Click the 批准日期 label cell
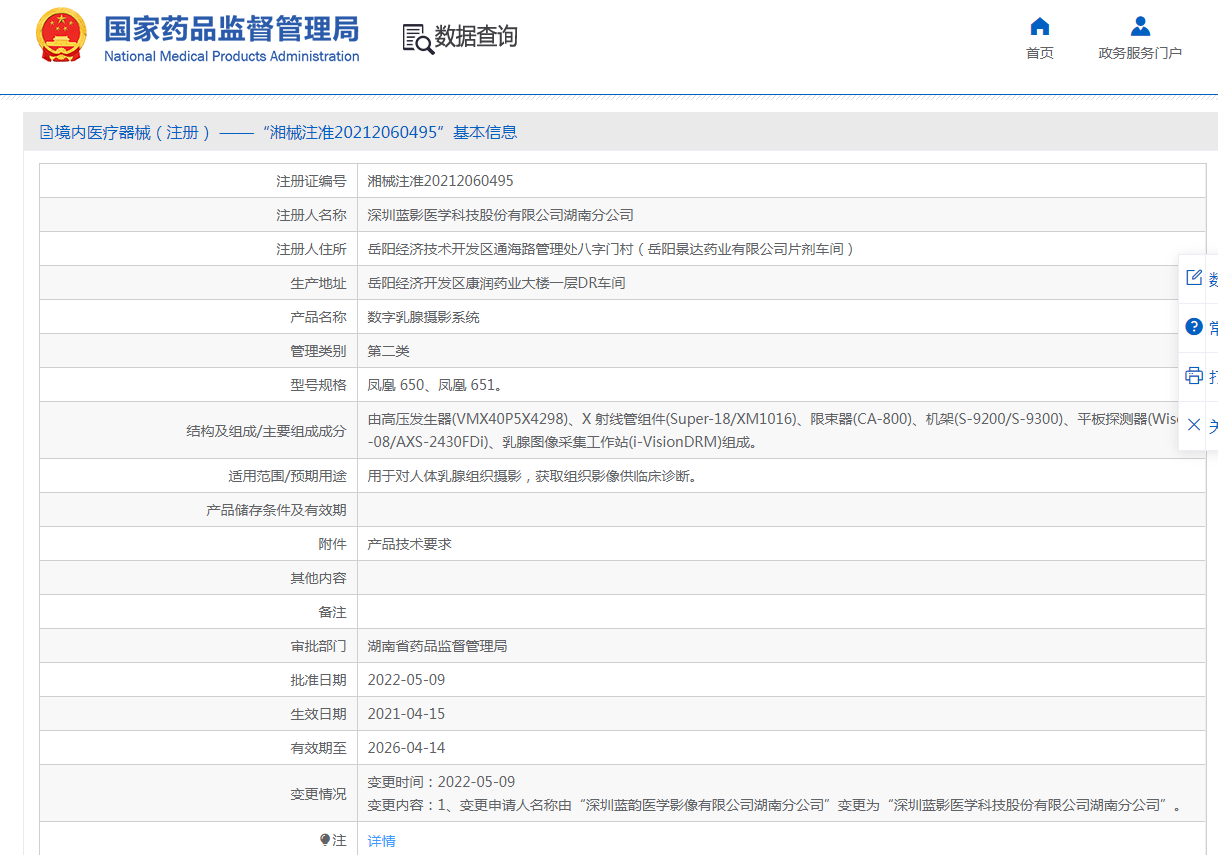 click(198, 680)
